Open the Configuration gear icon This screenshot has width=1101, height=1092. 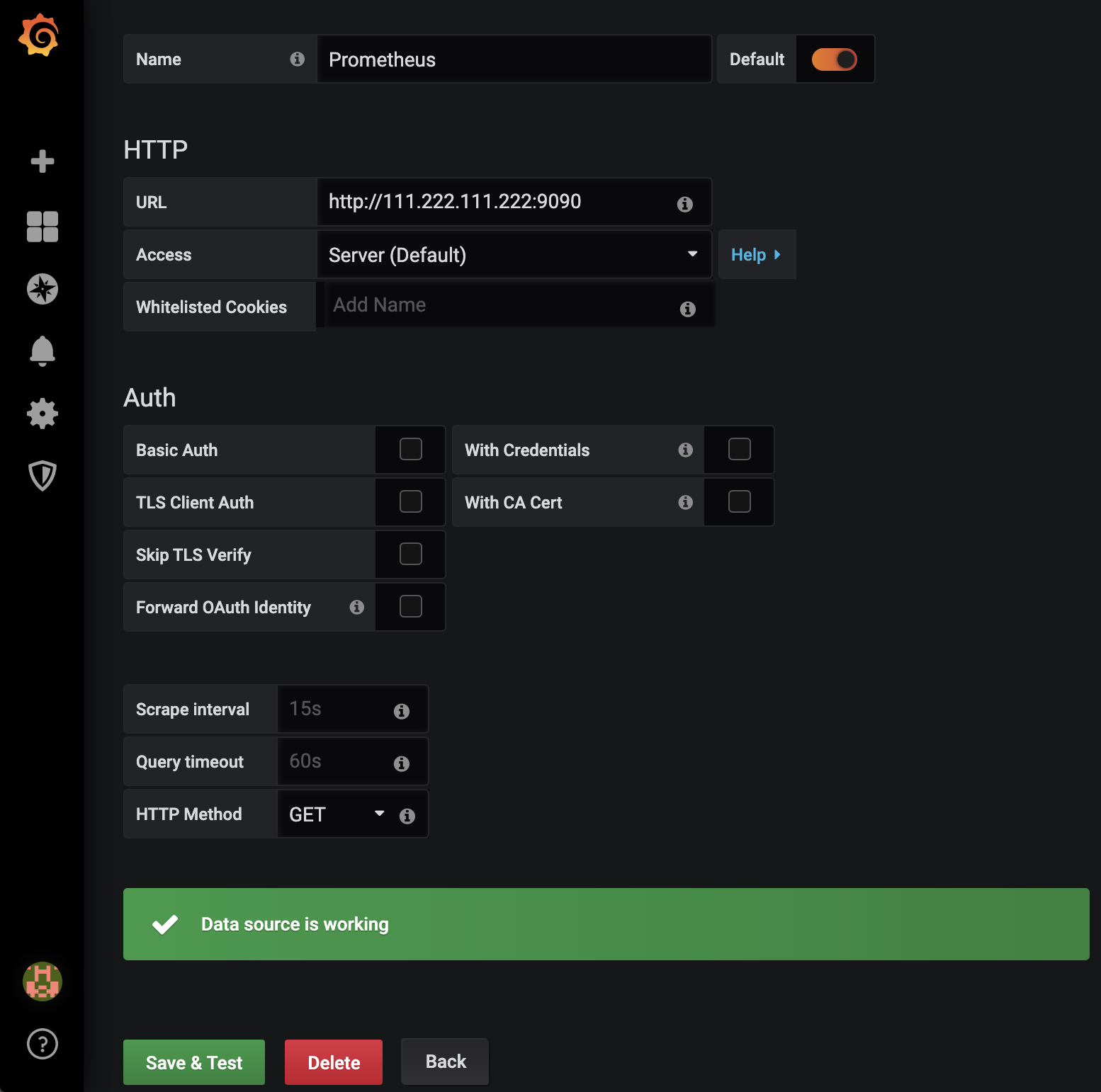[x=43, y=414]
